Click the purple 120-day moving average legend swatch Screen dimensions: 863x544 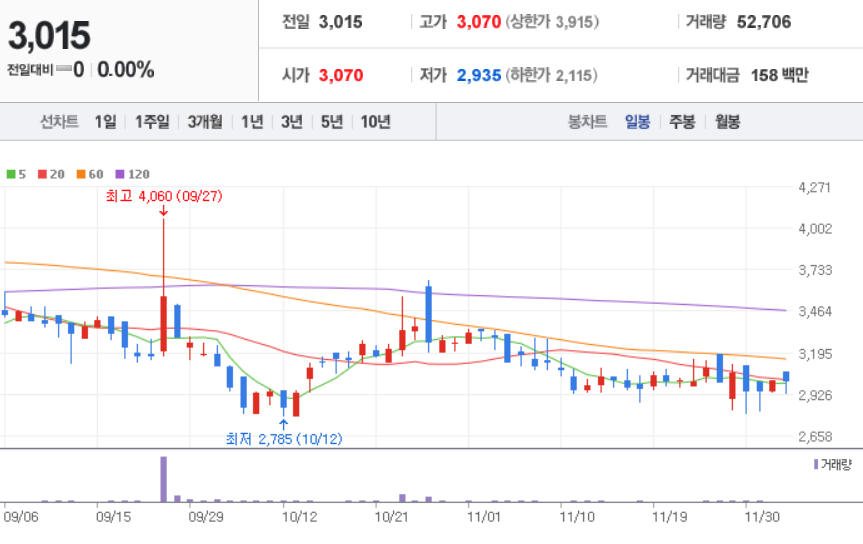click(119, 174)
